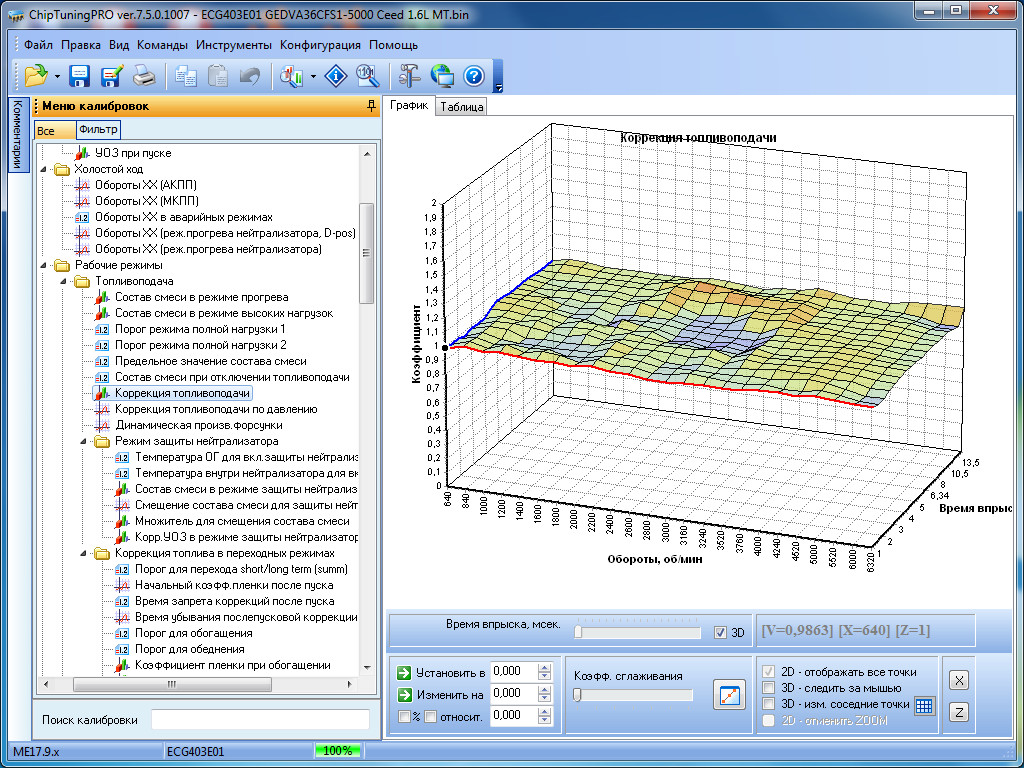Switch to the 'Таблица' tab

click(461, 107)
